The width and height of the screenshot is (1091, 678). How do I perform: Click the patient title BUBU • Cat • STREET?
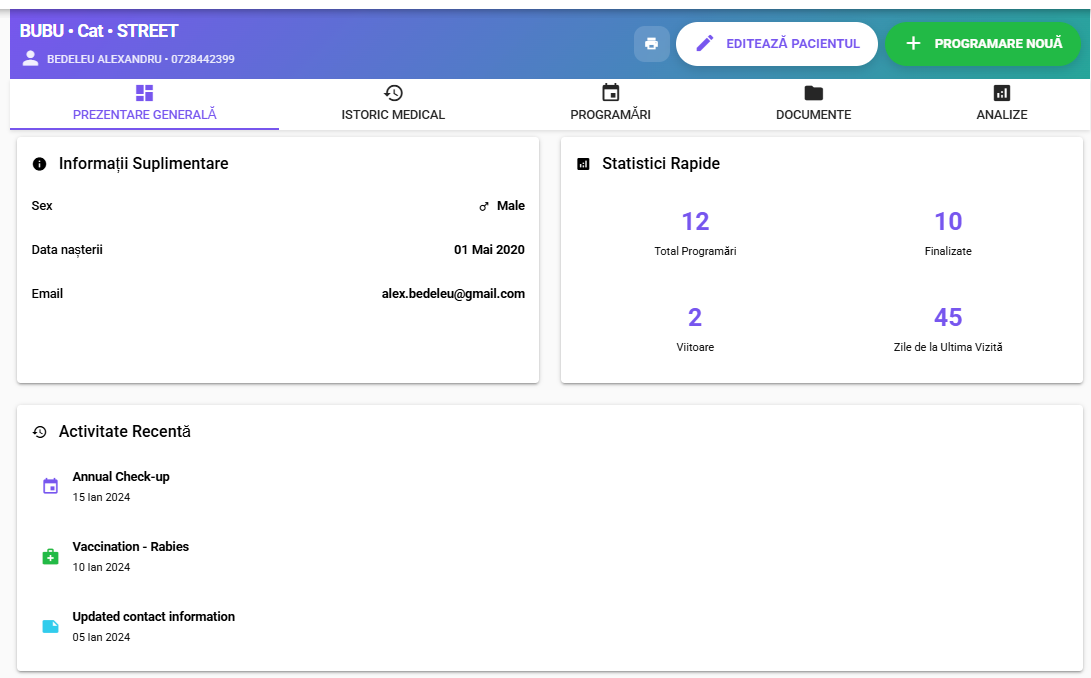(99, 31)
